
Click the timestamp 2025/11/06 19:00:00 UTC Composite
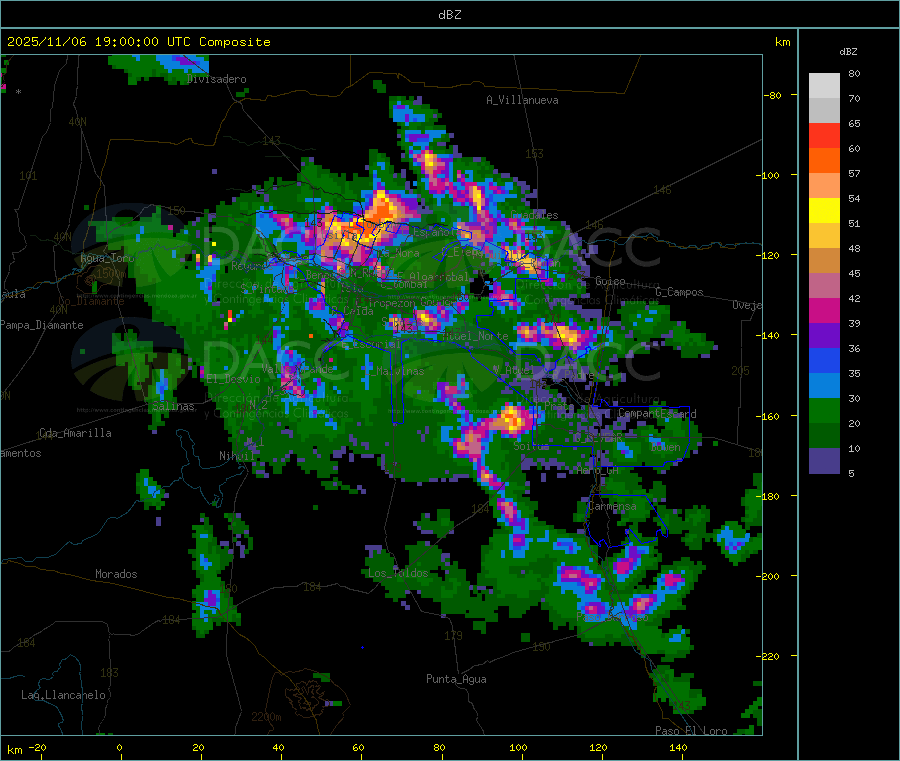pos(138,42)
